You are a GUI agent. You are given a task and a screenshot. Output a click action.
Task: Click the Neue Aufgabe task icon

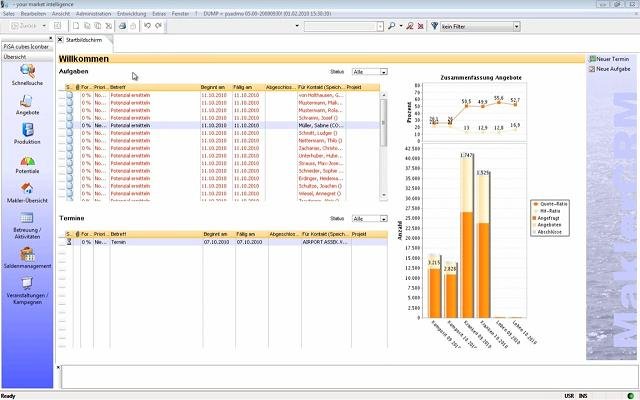(592, 69)
